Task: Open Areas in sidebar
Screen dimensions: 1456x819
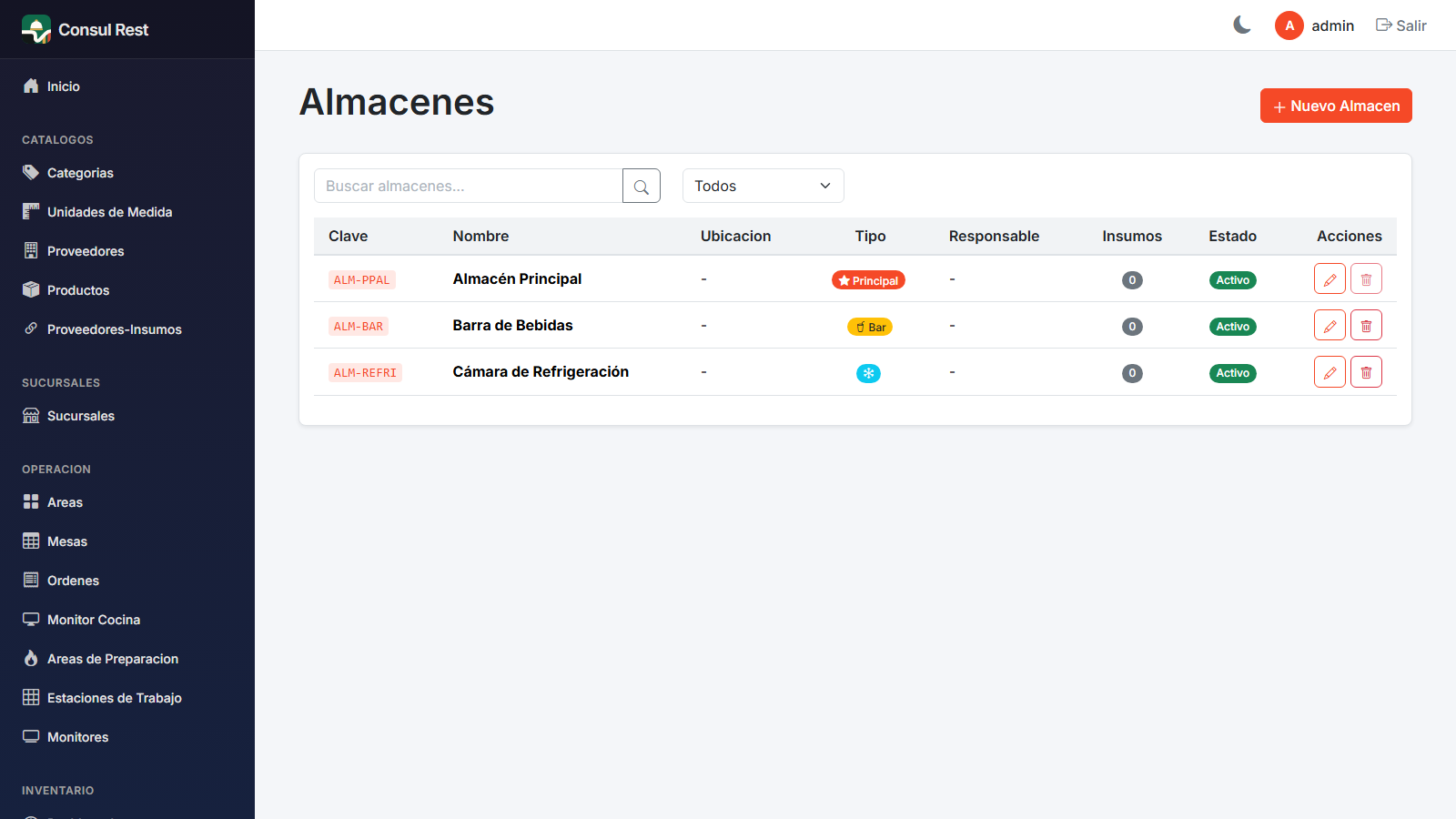Action: (127, 502)
